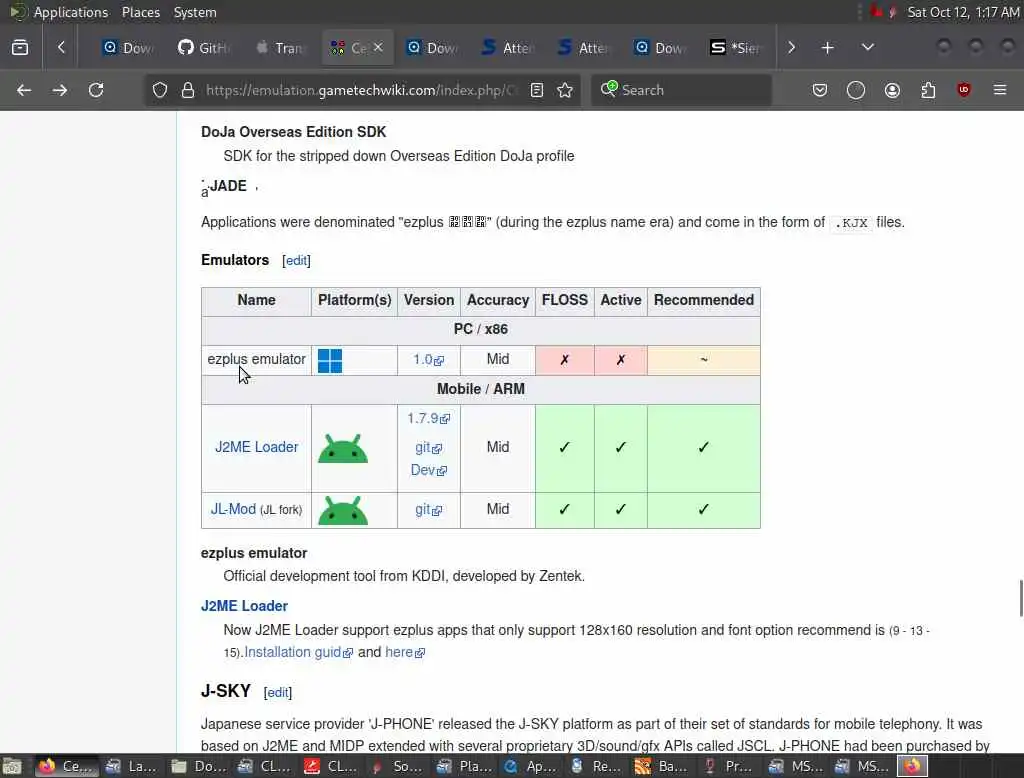Screen dimensions: 1024x778
Task: Open Firefox View tab icon
Action: [20, 48]
